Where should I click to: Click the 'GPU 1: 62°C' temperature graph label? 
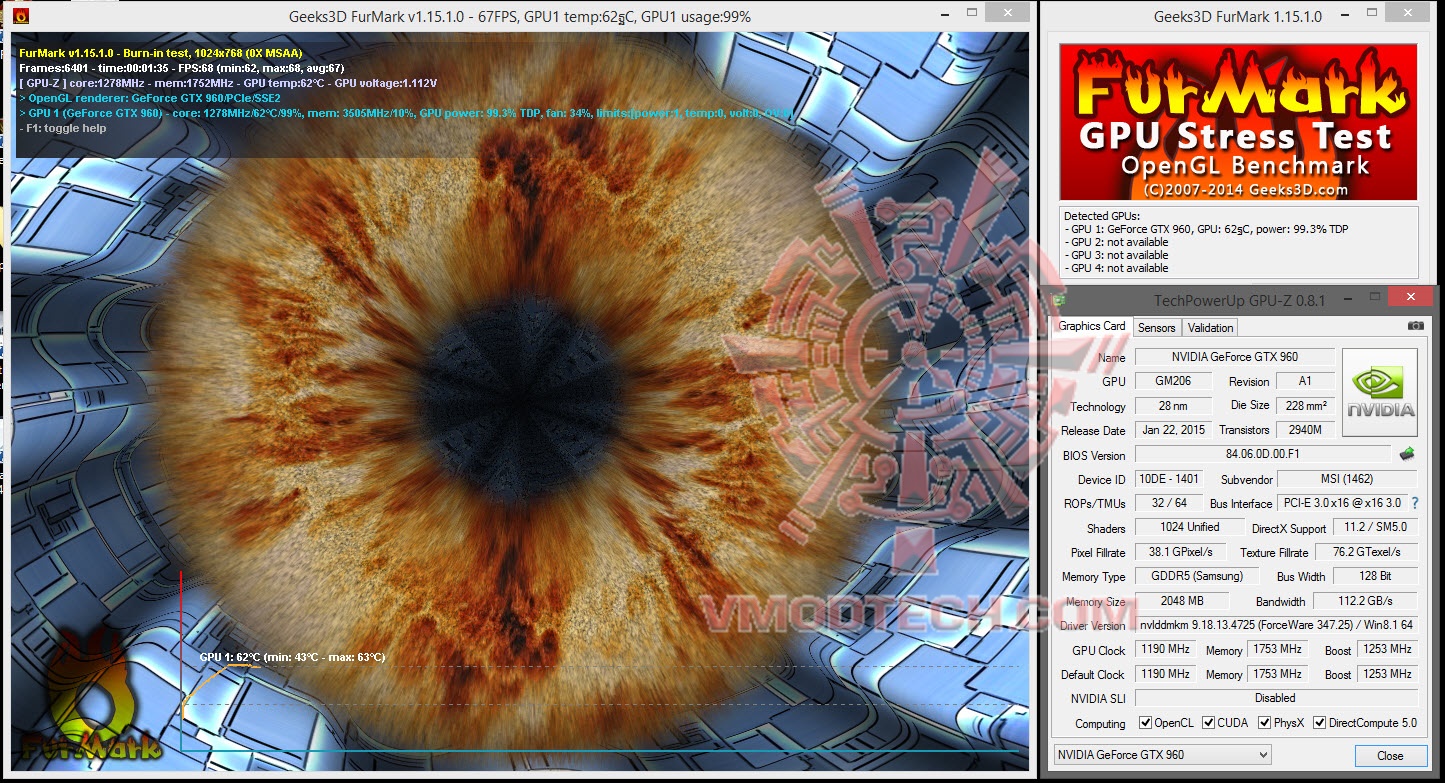point(292,657)
